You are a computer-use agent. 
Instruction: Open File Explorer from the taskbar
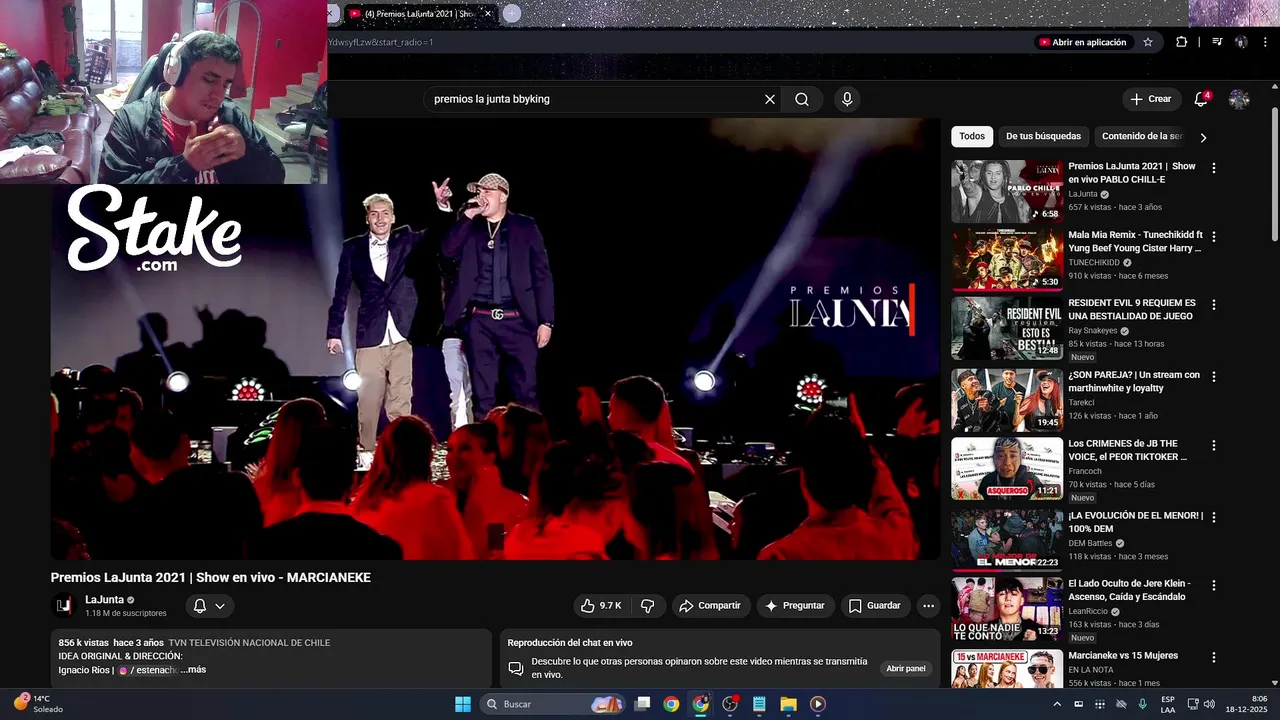(788, 704)
